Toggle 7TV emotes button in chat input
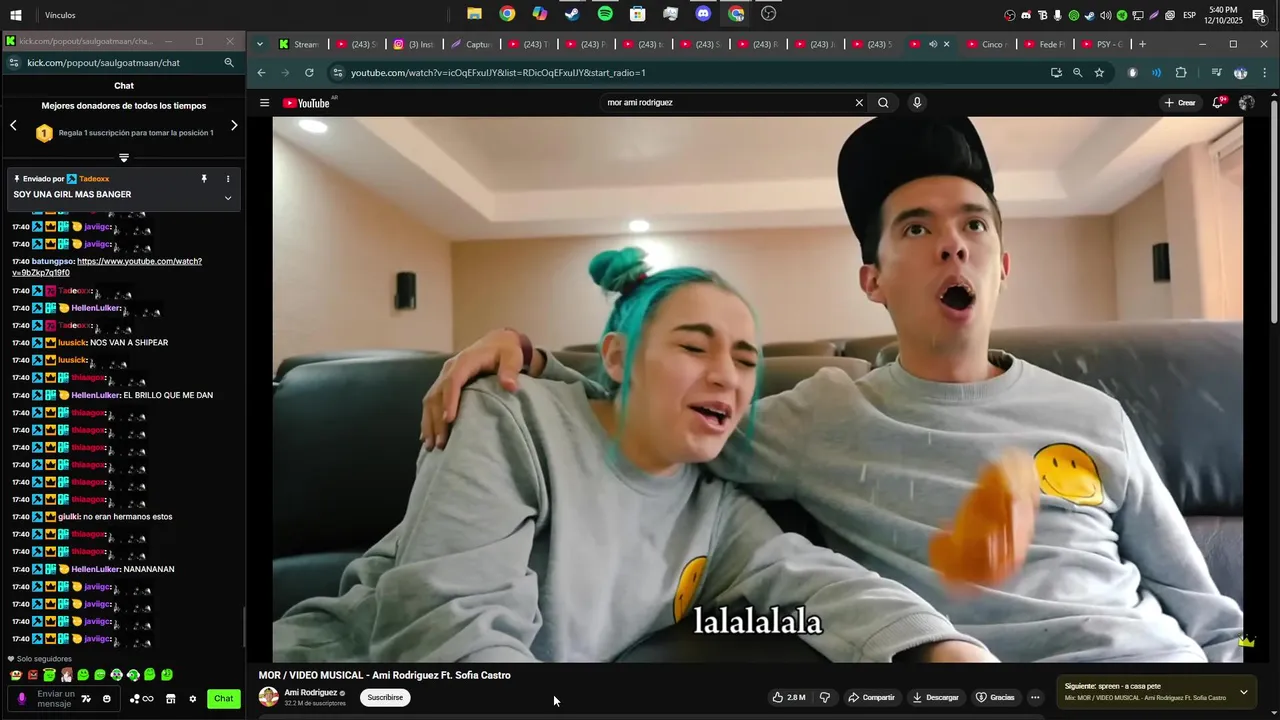The image size is (1280, 720). [x=86, y=699]
